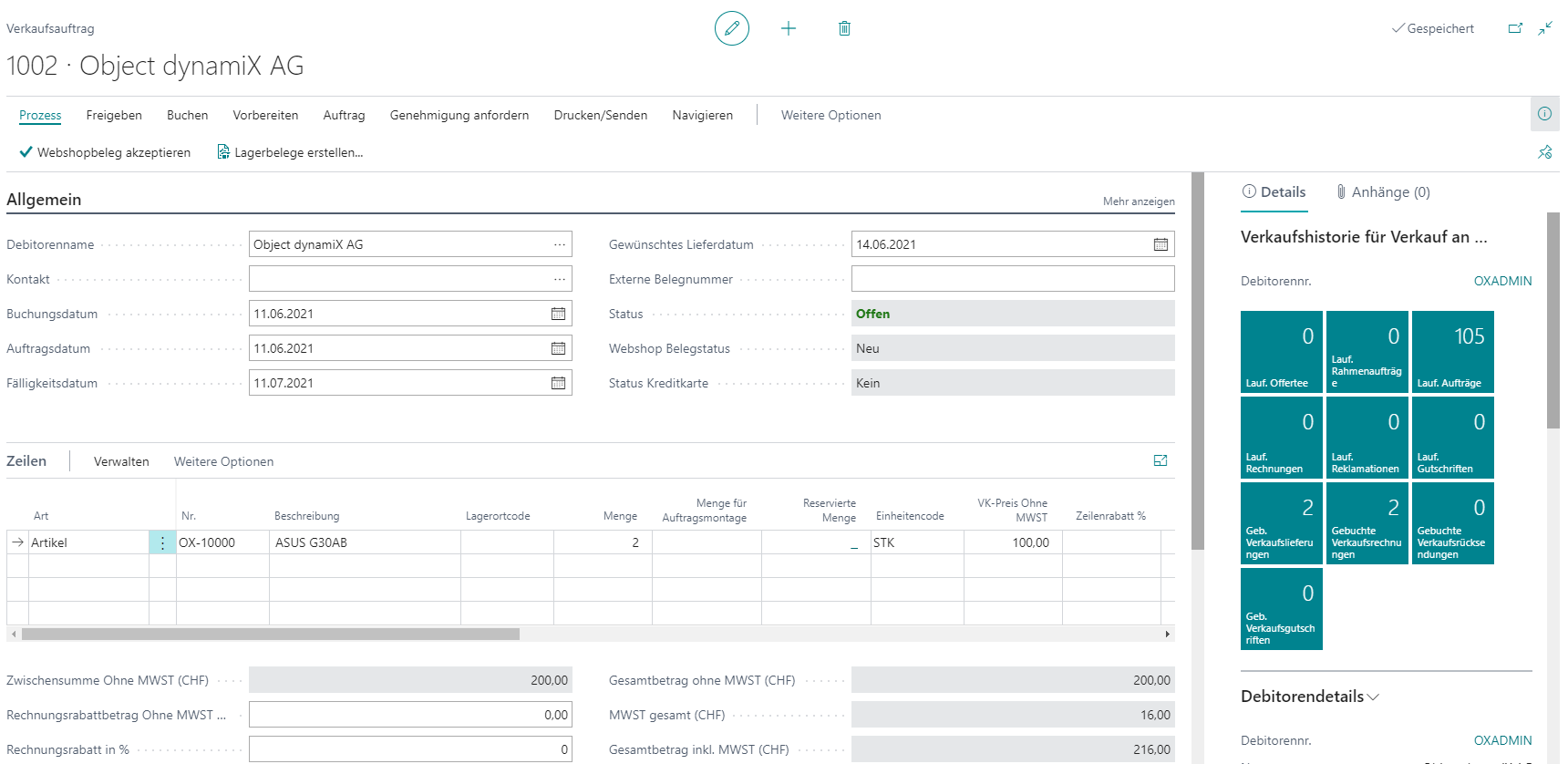Click the expand Zeilen section icon
This screenshot has width=1568, height=764.
(1161, 461)
